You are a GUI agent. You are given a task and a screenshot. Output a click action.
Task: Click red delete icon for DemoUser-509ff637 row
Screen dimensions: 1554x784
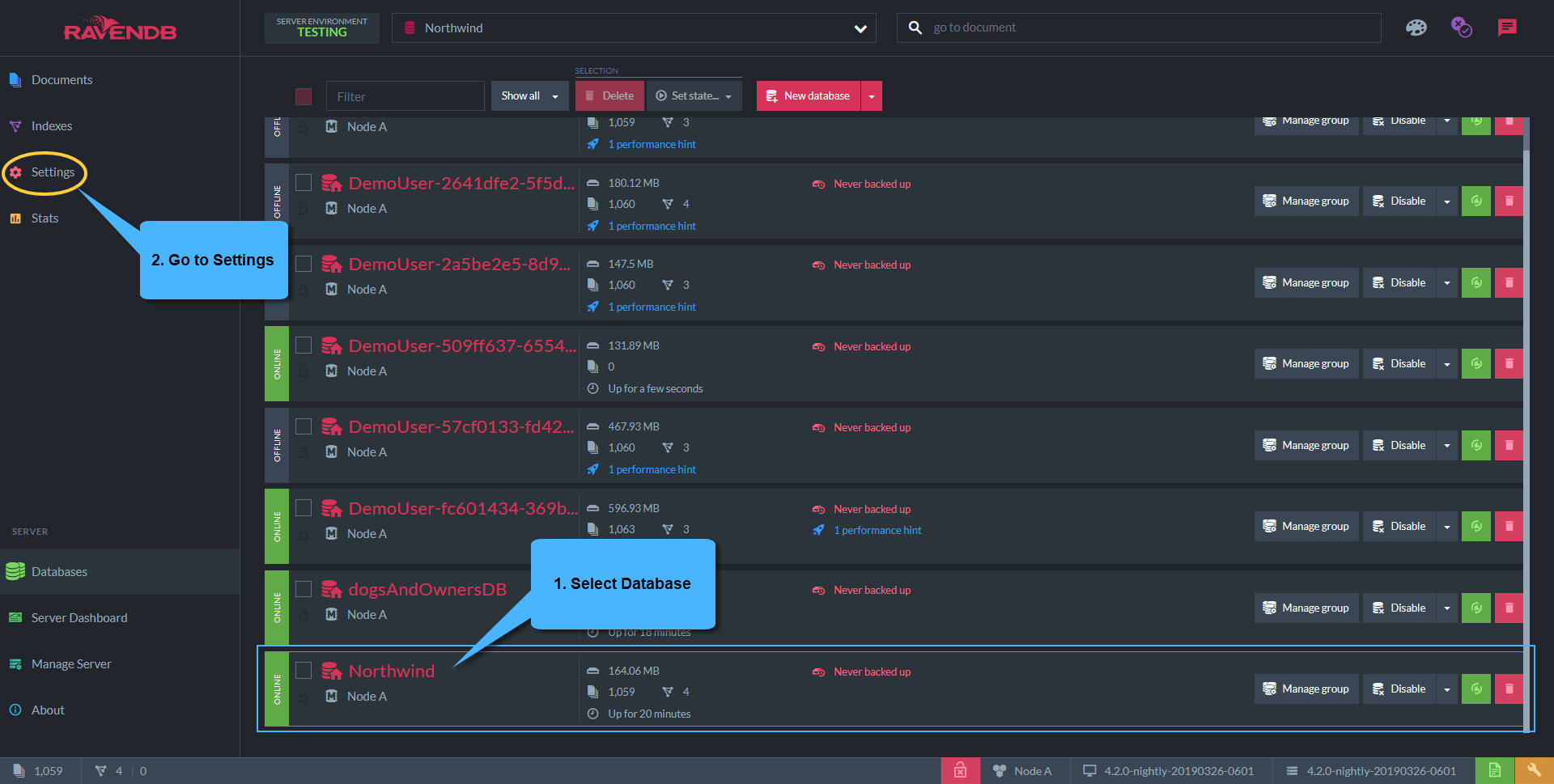click(x=1509, y=363)
